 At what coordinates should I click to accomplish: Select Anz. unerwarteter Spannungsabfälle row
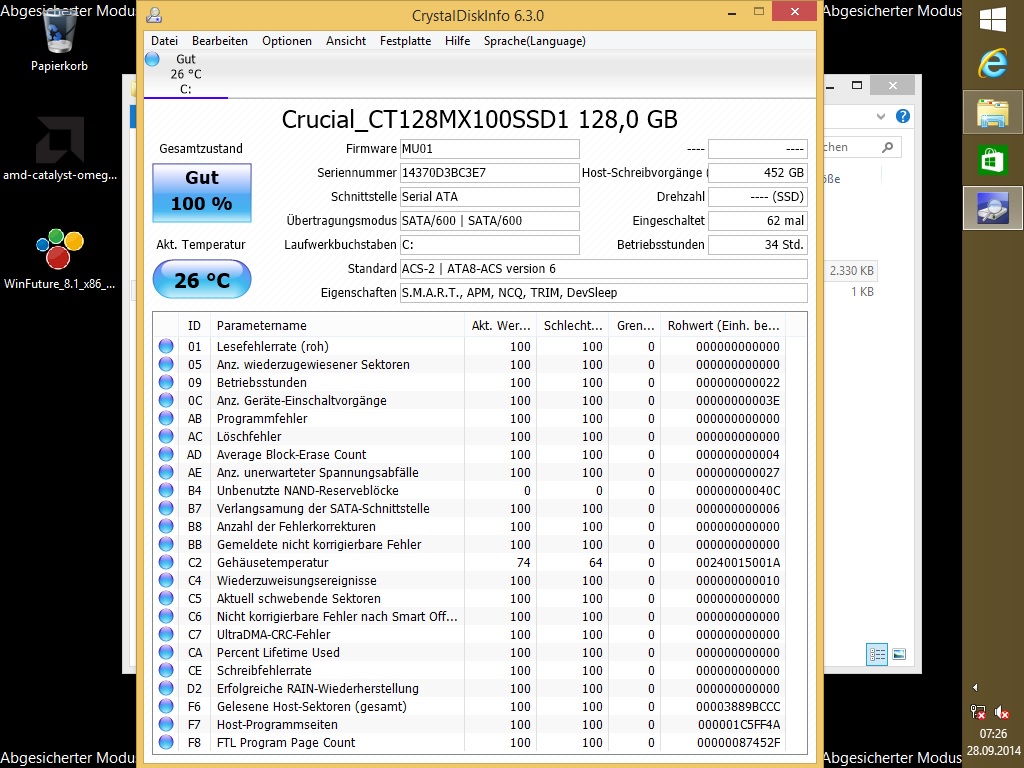(x=469, y=472)
